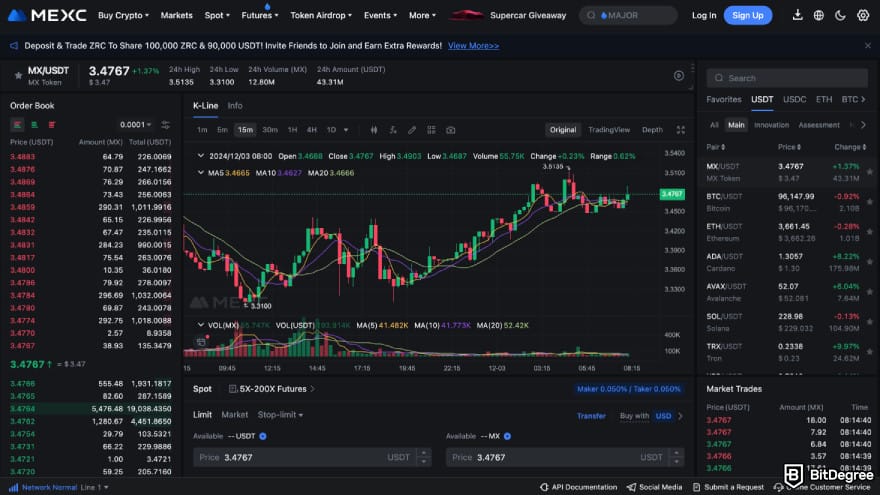The image size is (880, 495).
Task: Switch chart to Original view
Action: [563, 130]
